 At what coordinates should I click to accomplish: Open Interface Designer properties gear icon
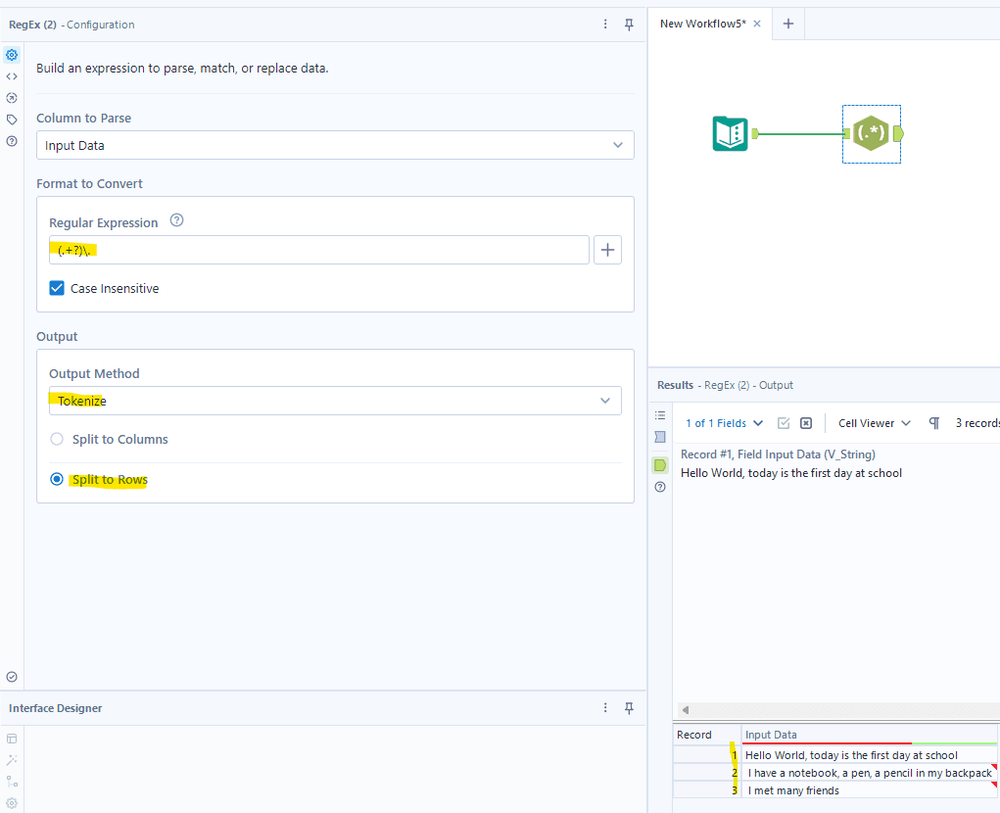(x=11, y=803)
